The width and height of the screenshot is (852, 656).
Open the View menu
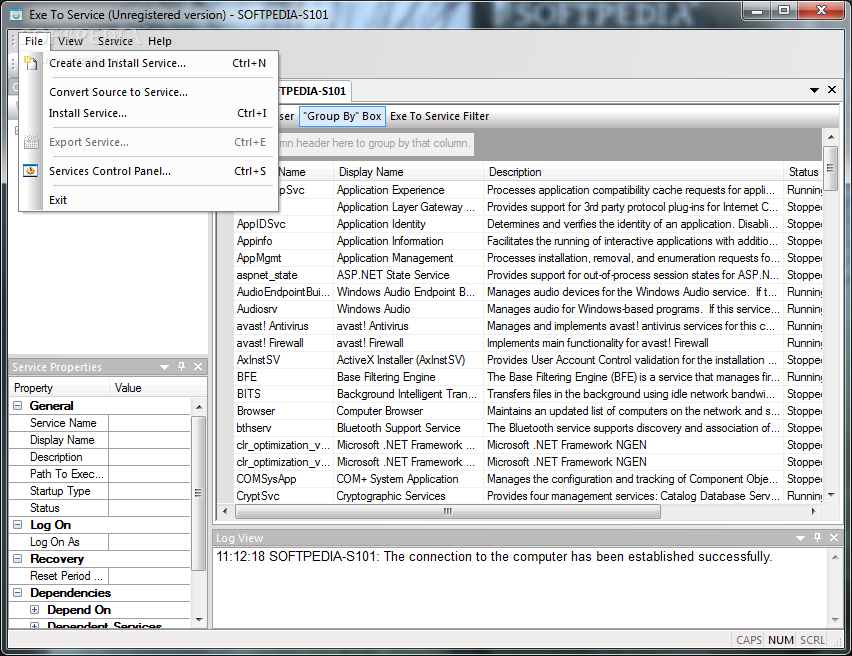pyautogui.click(x=70, y=41)
